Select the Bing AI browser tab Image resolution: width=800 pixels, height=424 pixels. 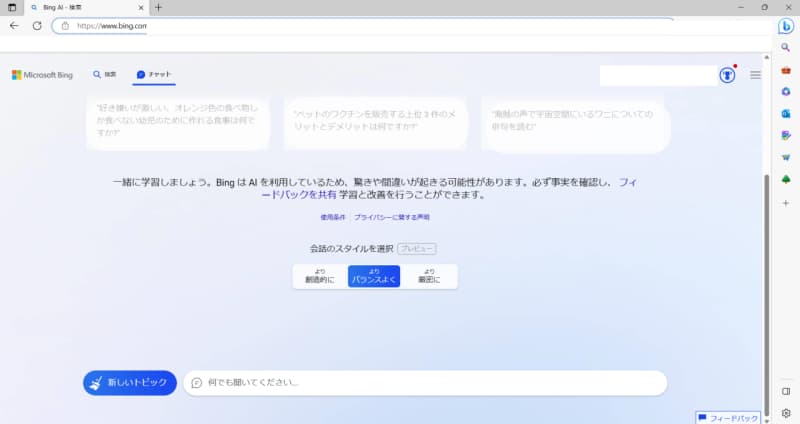[x=87, y=8]
